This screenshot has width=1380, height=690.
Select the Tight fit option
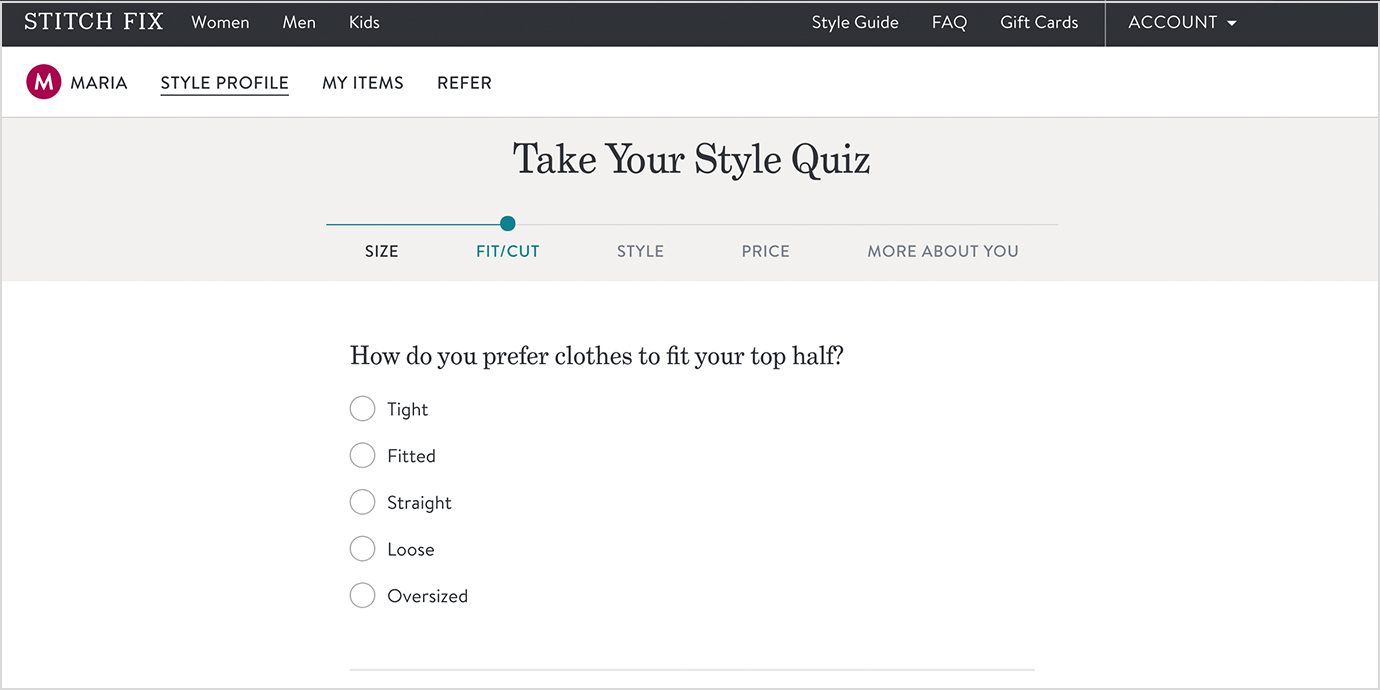(362, 409)
